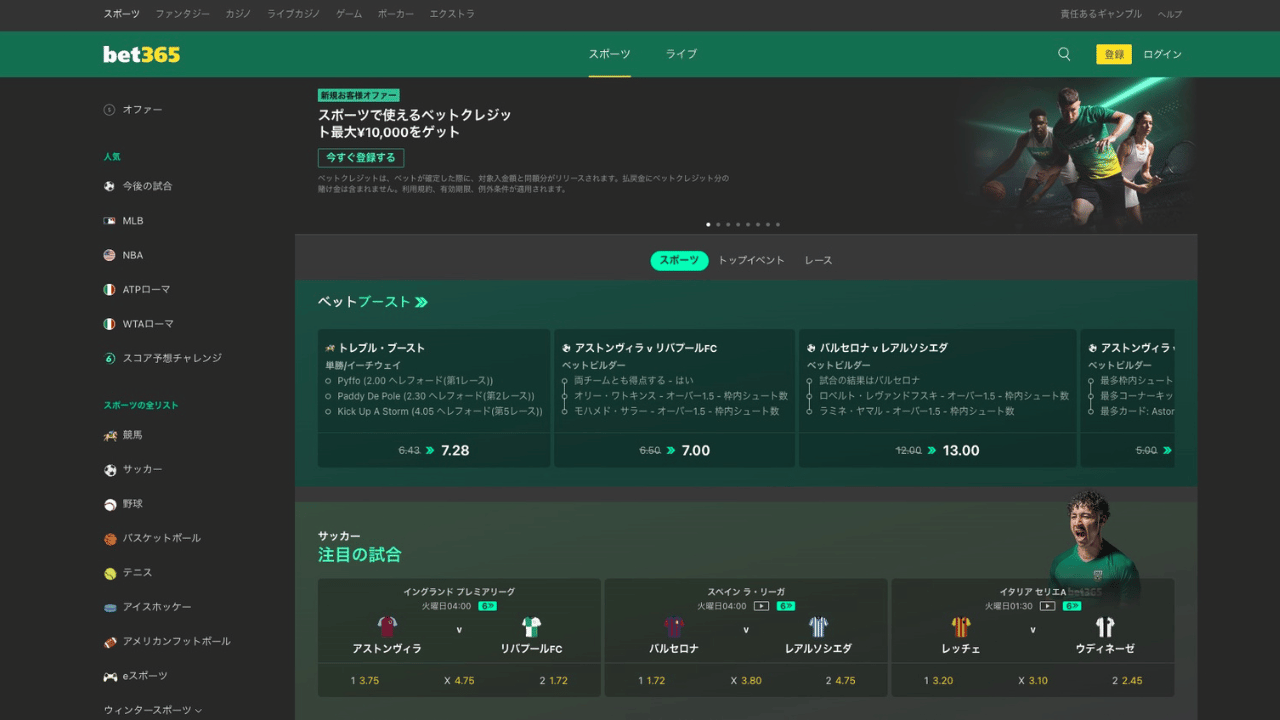
Task: Open the ライブ tab in green header
Action: pos(681,54)
